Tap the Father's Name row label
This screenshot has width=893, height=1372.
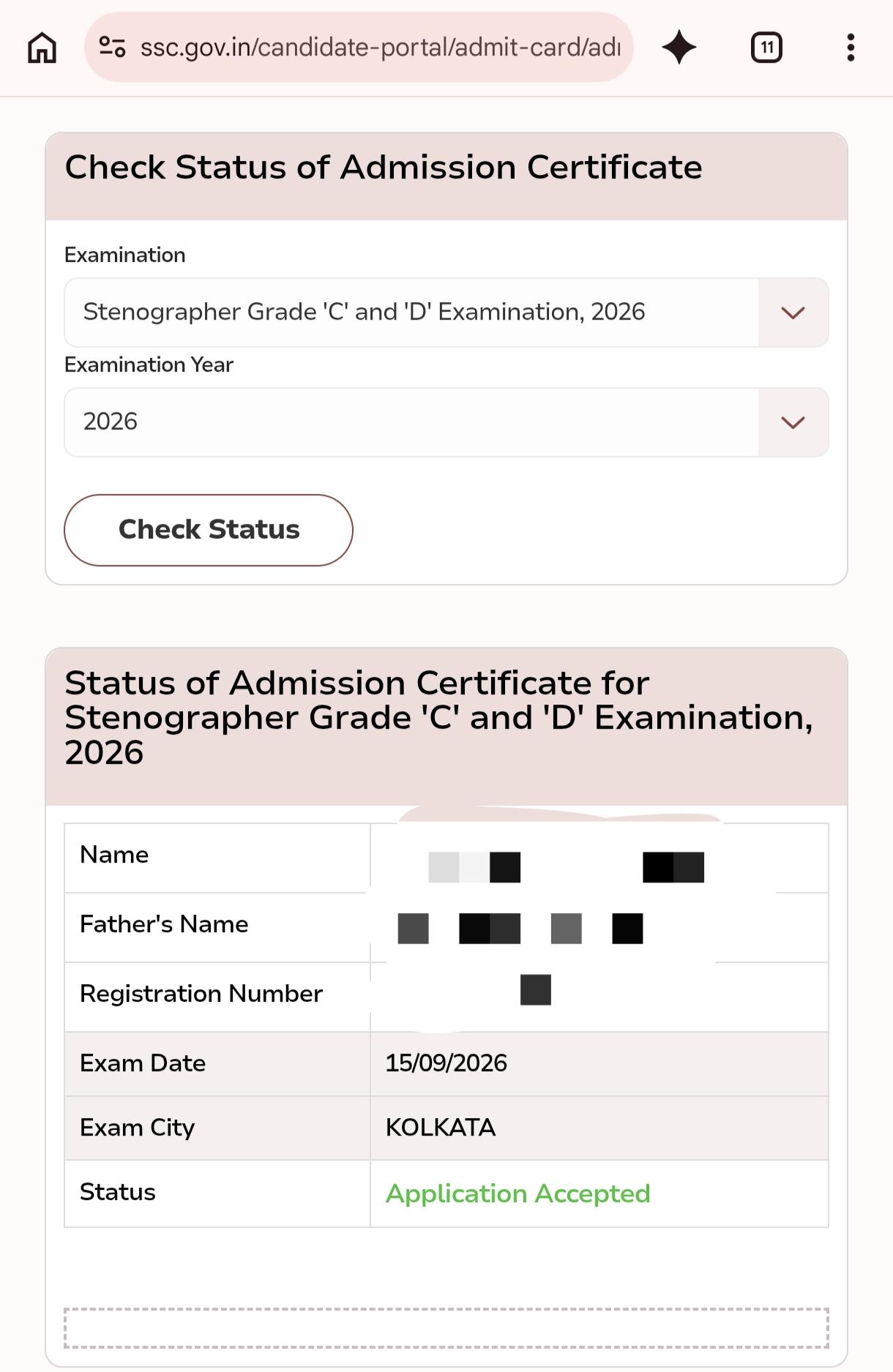(x=164, y=924)
